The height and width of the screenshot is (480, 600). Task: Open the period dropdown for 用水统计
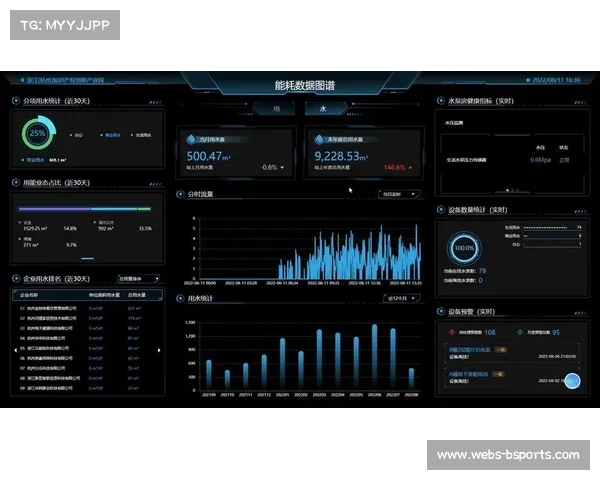(399, 298)
